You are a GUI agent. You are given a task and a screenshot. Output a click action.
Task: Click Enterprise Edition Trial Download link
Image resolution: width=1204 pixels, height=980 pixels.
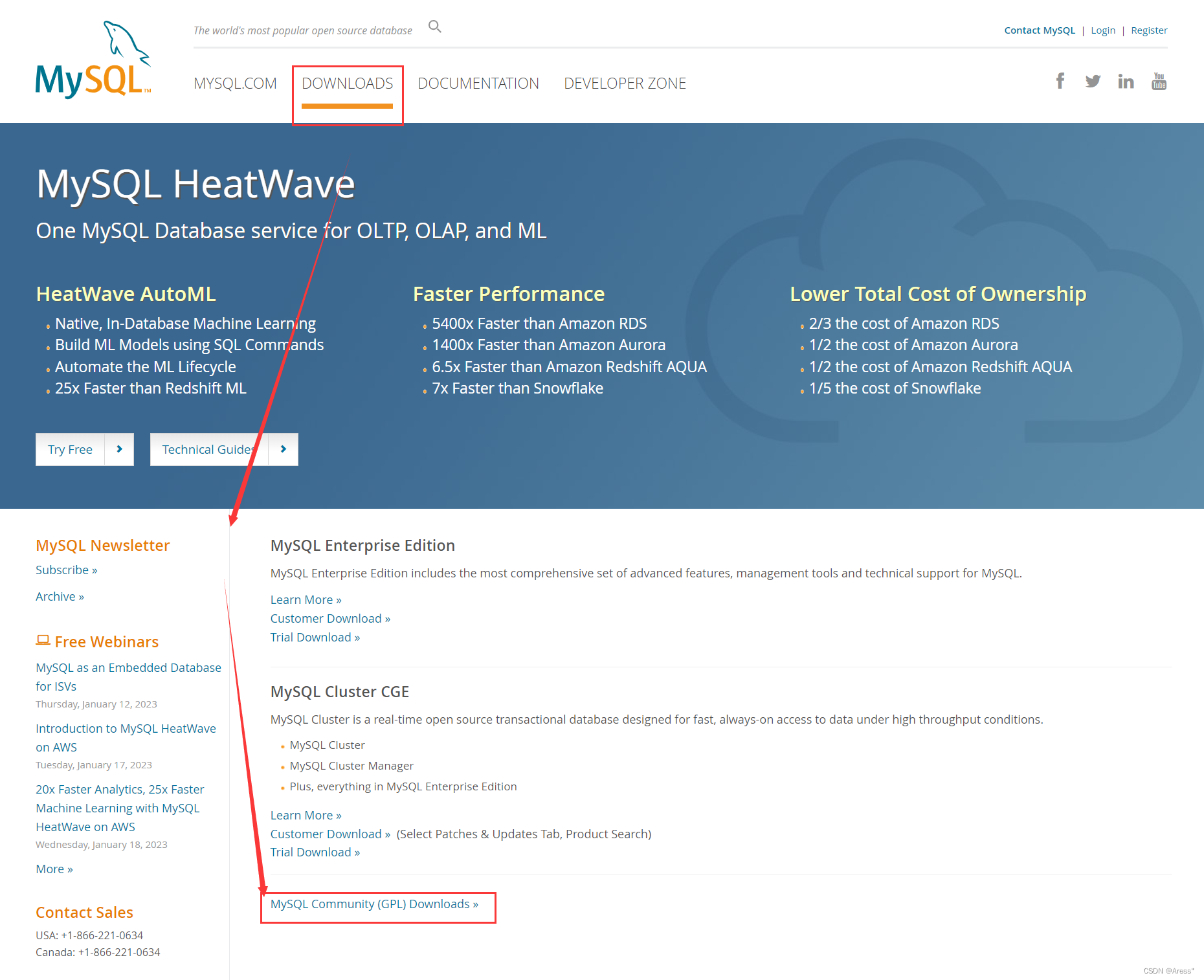tap(315, 637)
